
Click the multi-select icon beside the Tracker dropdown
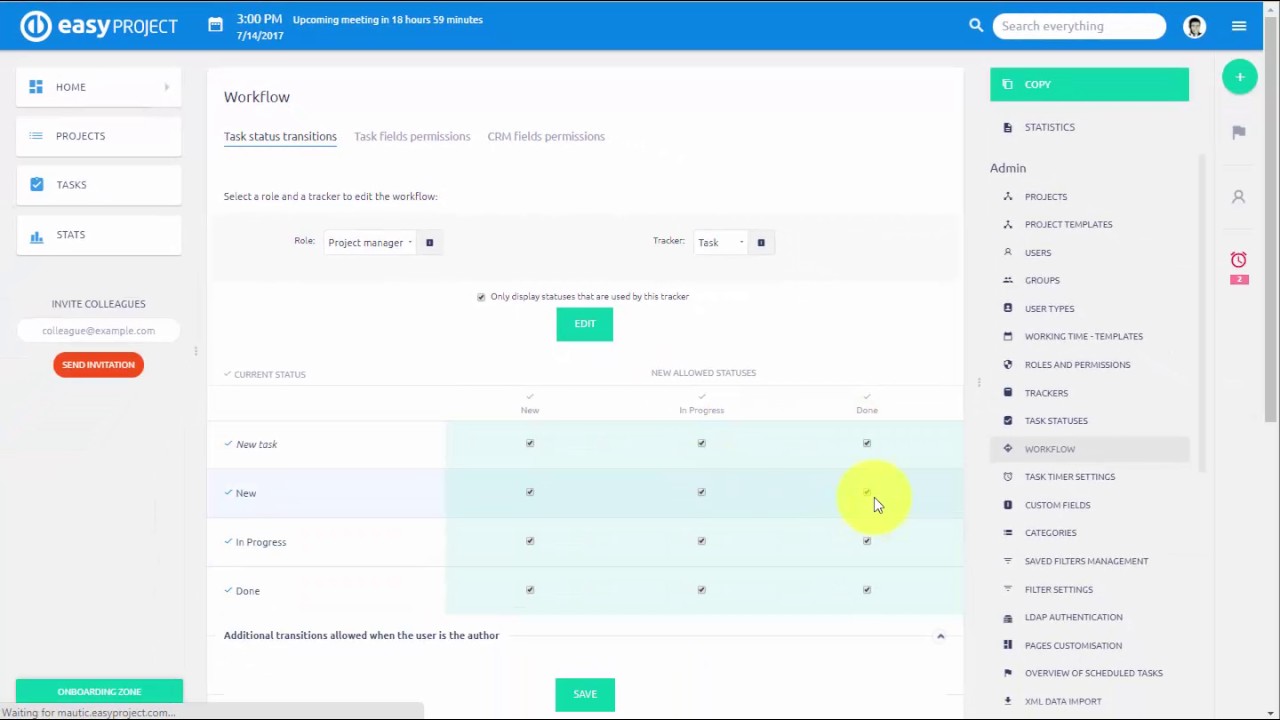(x=761, y=243)
